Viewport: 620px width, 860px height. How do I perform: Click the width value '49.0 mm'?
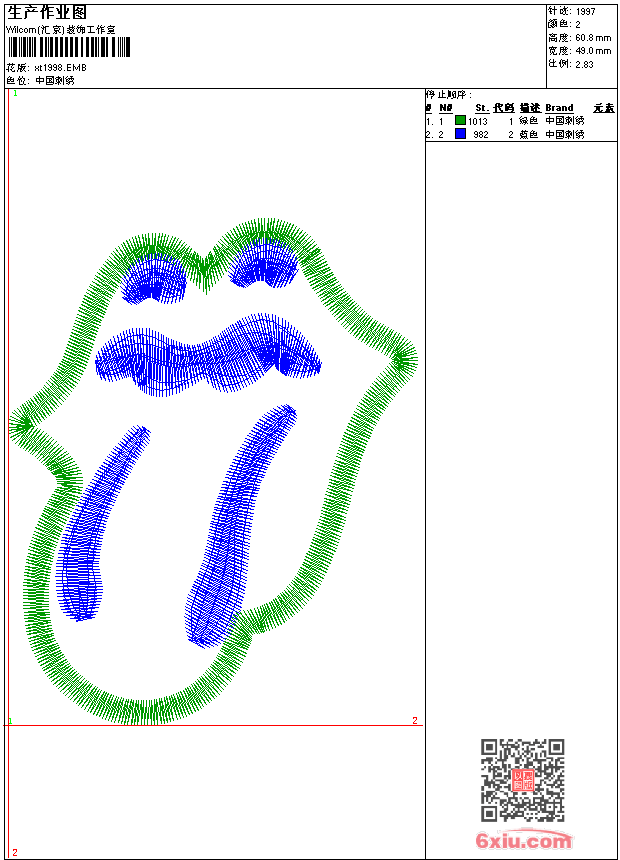(593, 50)
